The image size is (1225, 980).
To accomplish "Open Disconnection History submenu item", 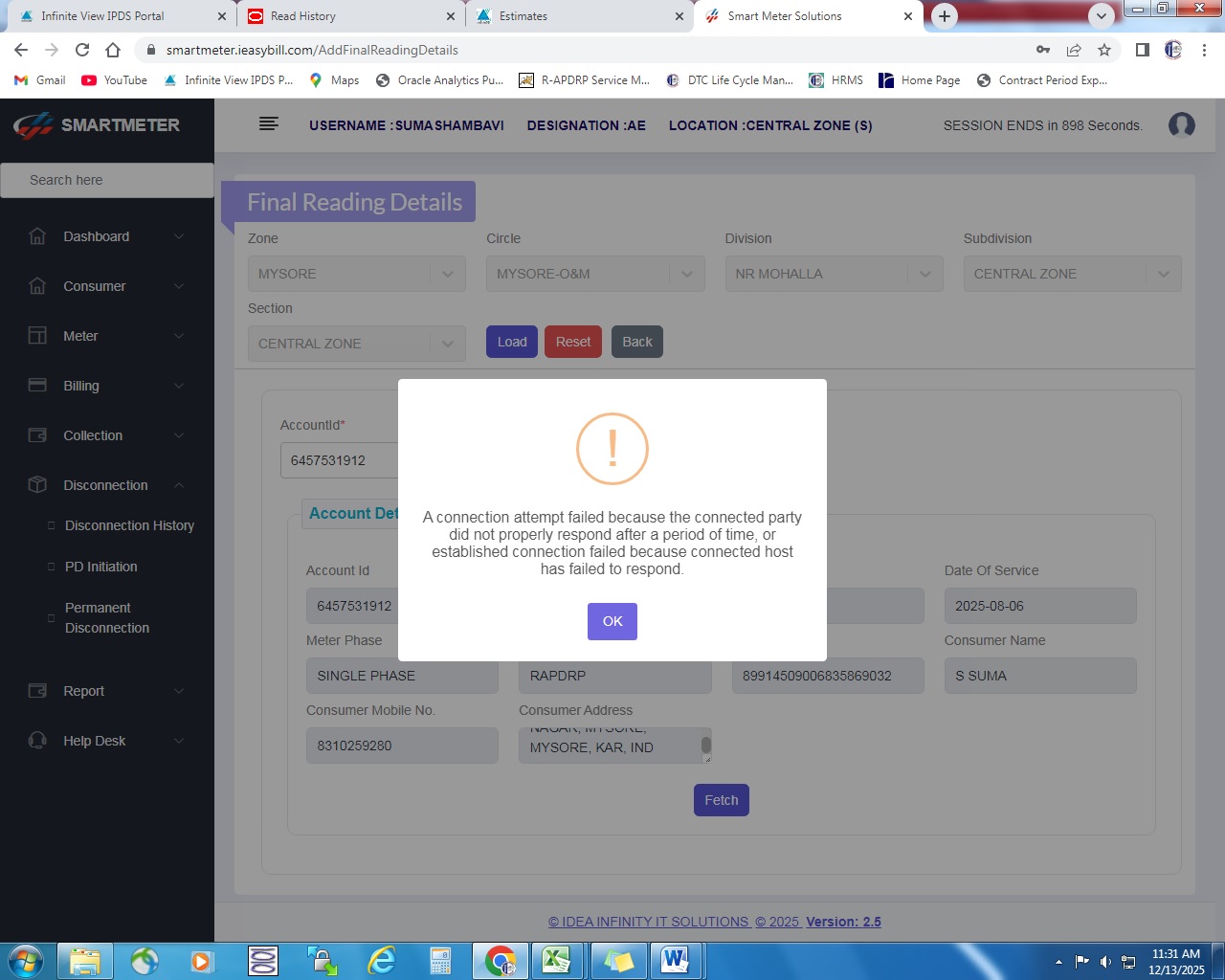I will pos(129,525).
